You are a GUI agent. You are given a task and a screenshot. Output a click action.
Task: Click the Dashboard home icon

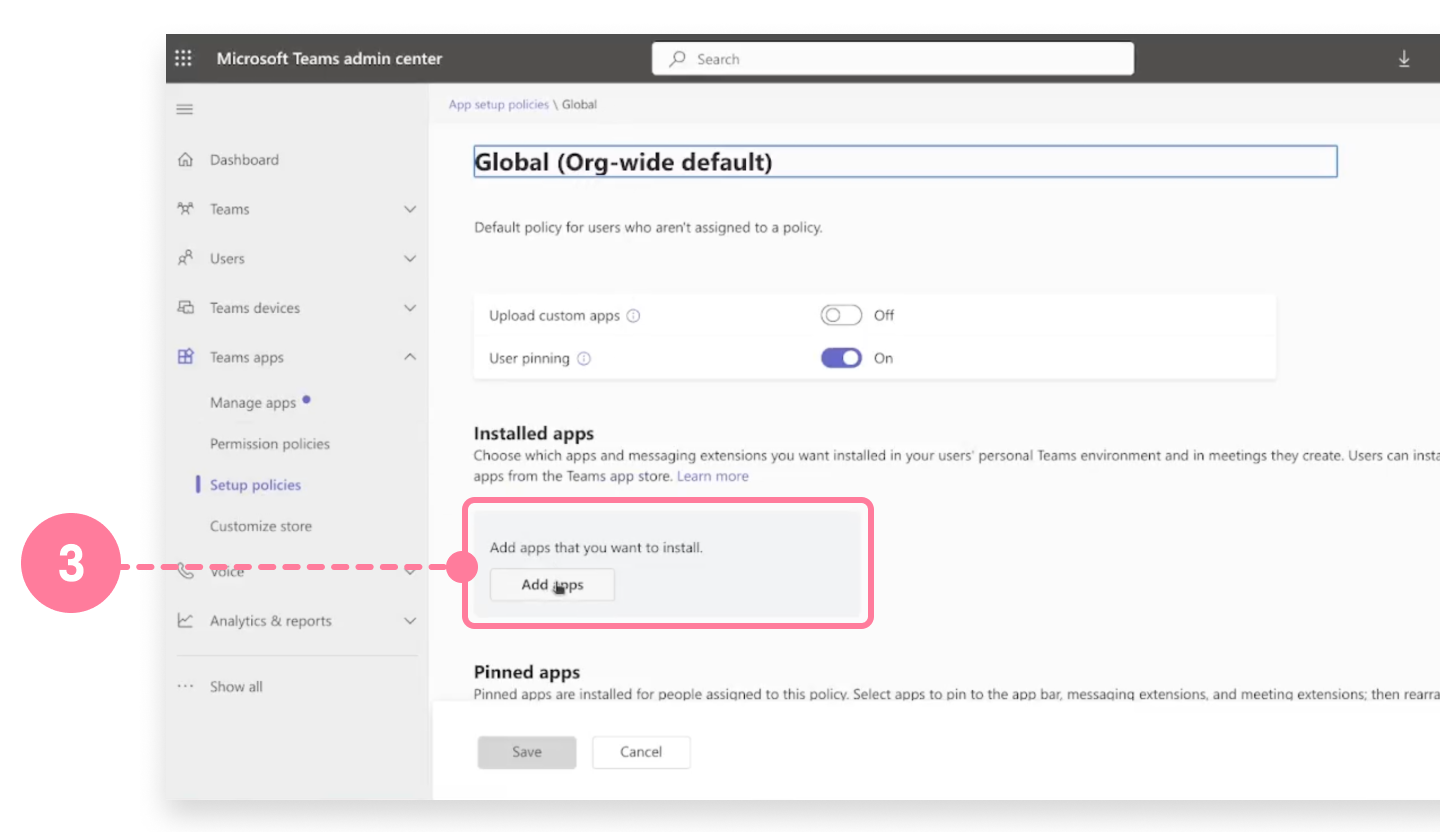[185, 160]
